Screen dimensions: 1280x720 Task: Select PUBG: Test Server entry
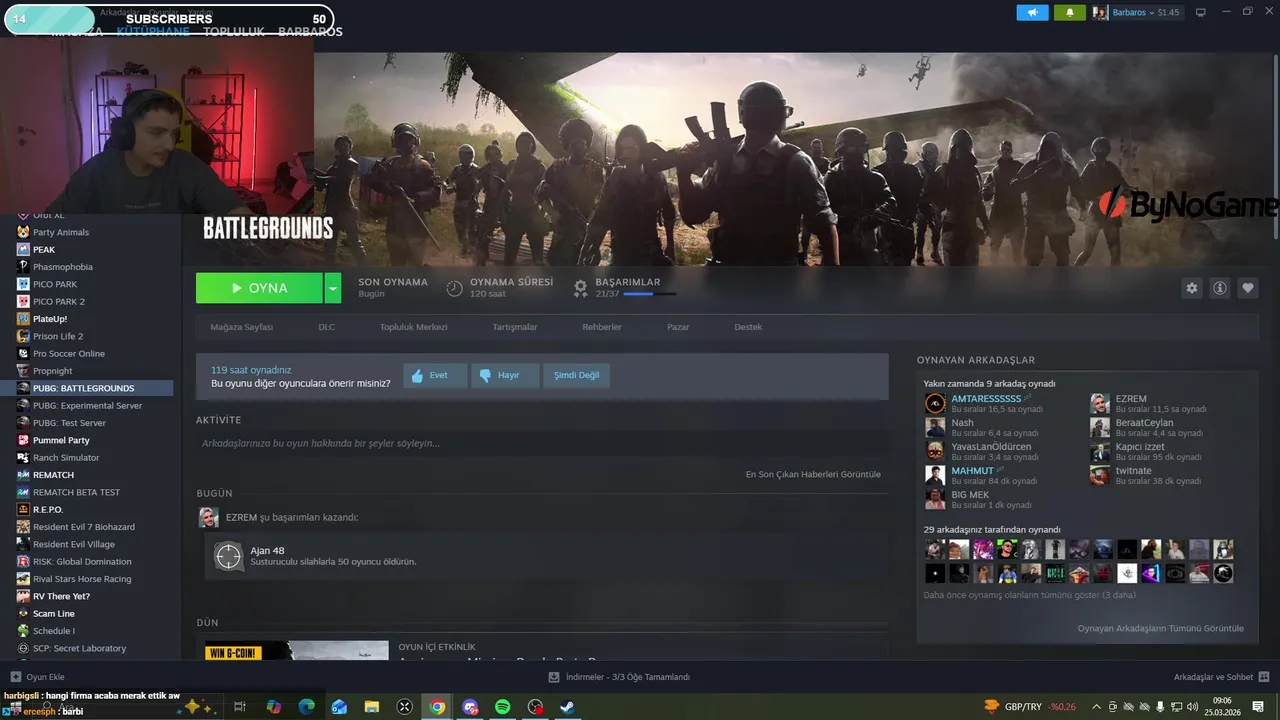(69, 423)
